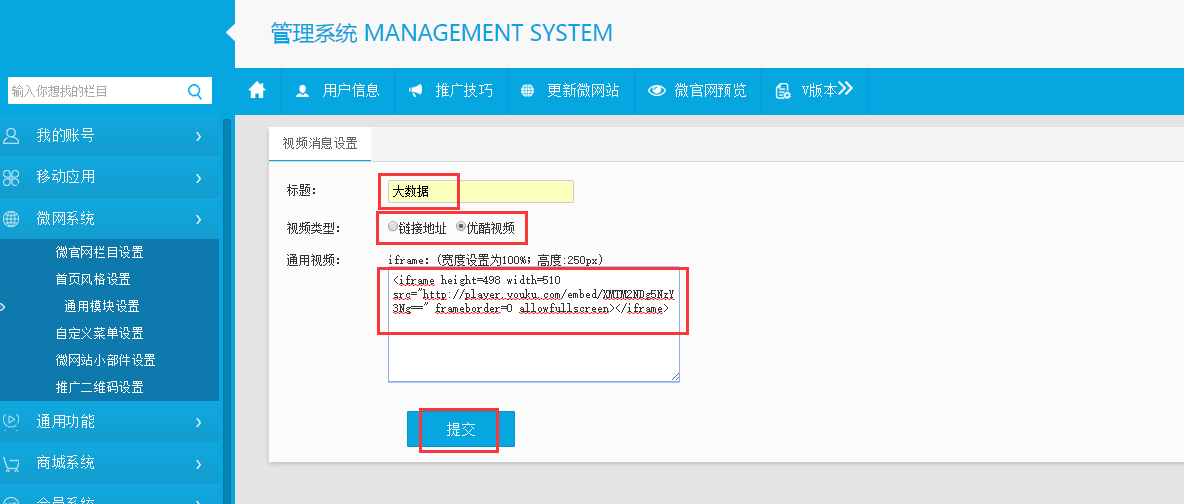1184x504 pixels.
Task: Click the 商城系统 shopping cart icon
Action: pyautogui.click(x=12, y=464)
